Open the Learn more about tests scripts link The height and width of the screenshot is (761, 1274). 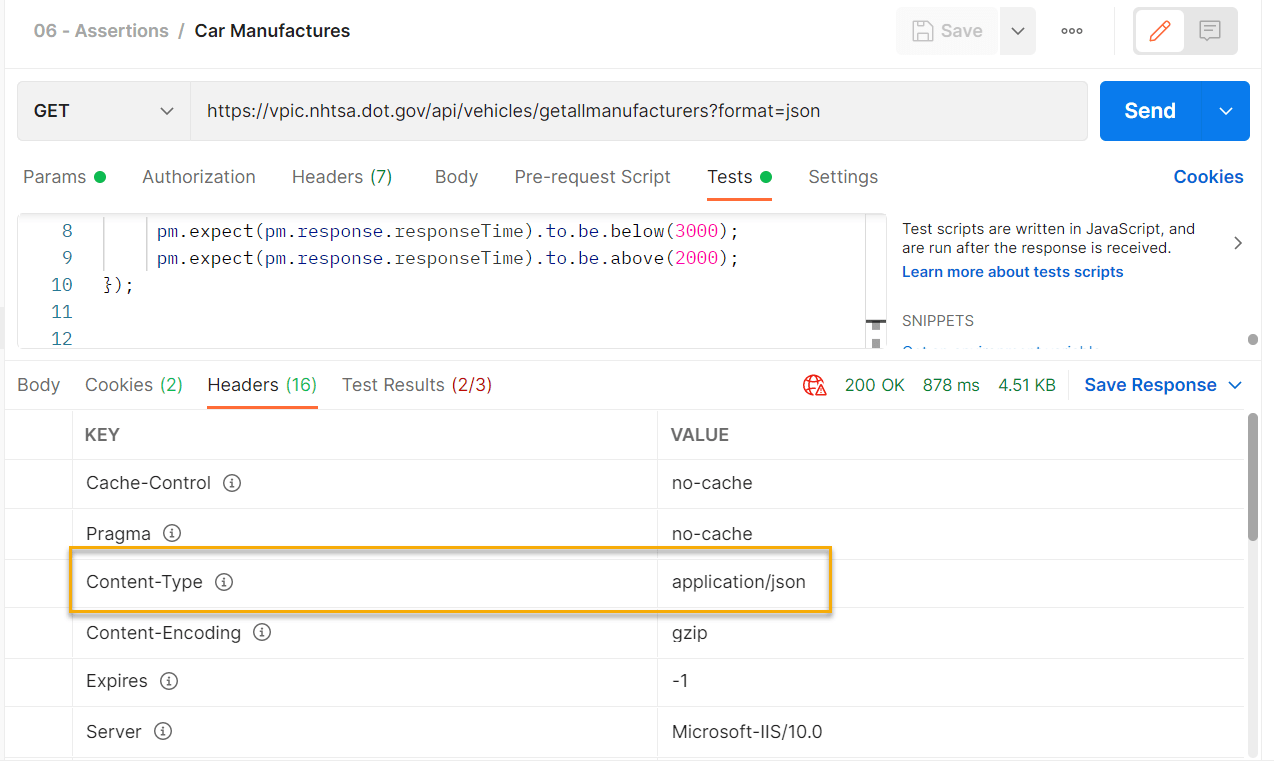pos(1012,272)
